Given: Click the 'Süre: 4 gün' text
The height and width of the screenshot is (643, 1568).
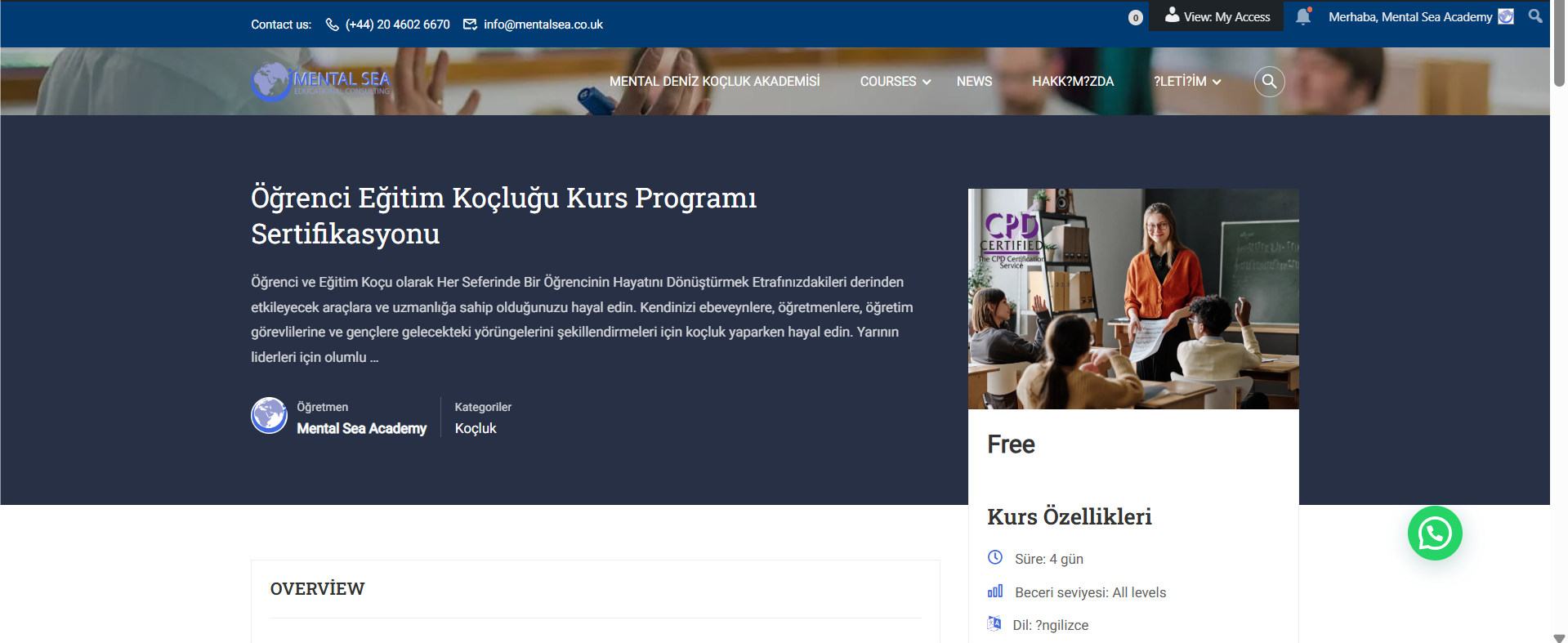Looking at the screenshot, I should 1049,559.
